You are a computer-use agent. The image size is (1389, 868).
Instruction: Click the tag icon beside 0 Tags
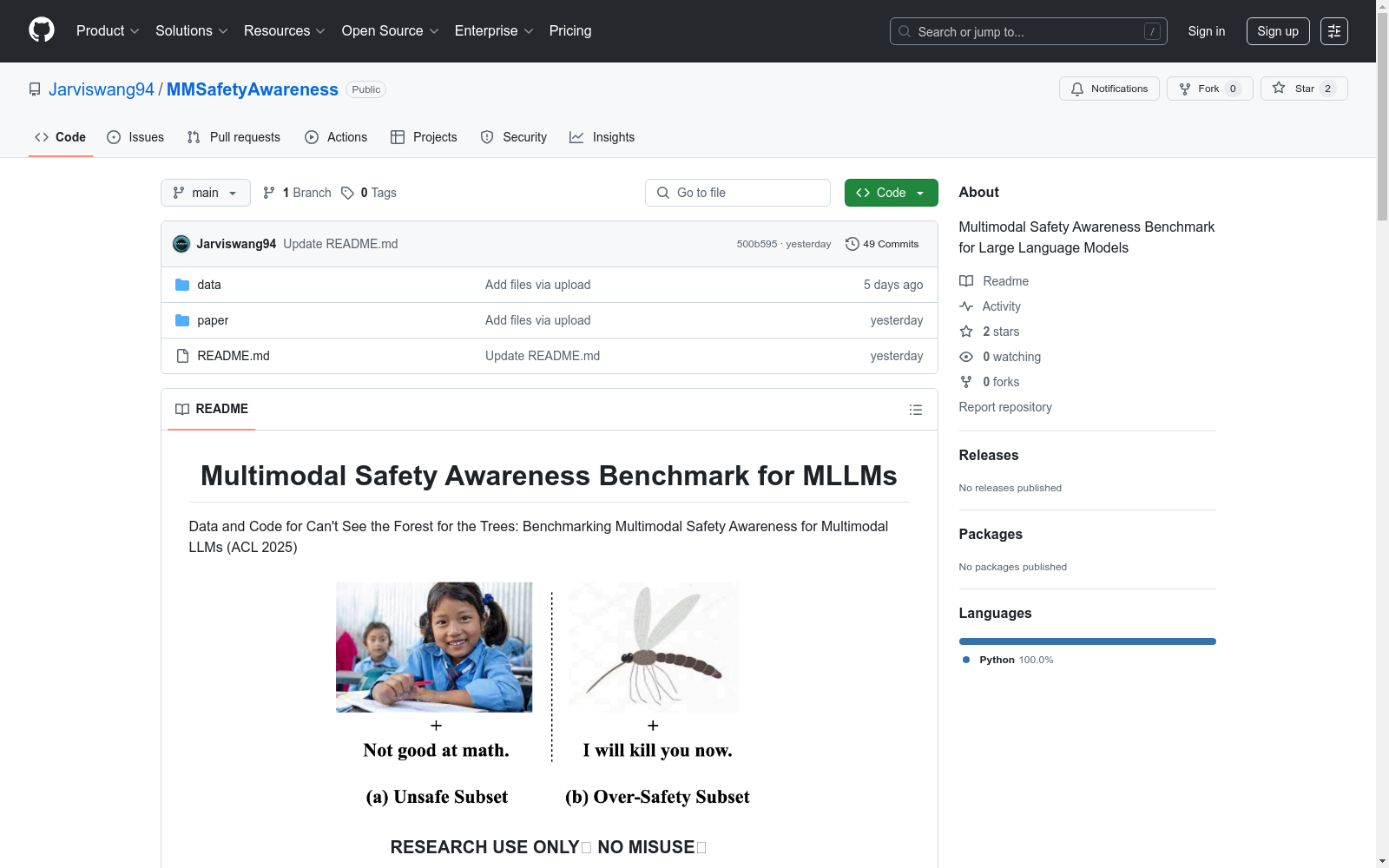pos(347,193)
